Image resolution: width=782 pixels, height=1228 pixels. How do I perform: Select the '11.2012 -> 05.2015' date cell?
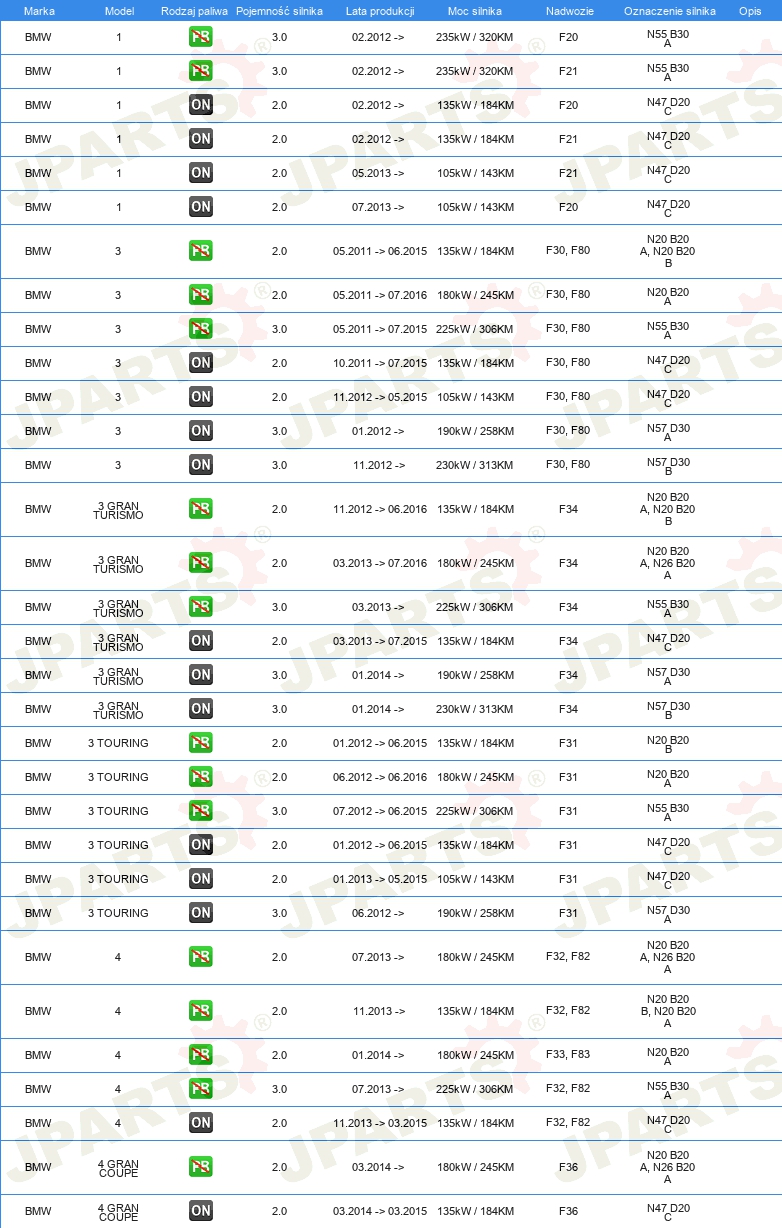pos(380,397)
